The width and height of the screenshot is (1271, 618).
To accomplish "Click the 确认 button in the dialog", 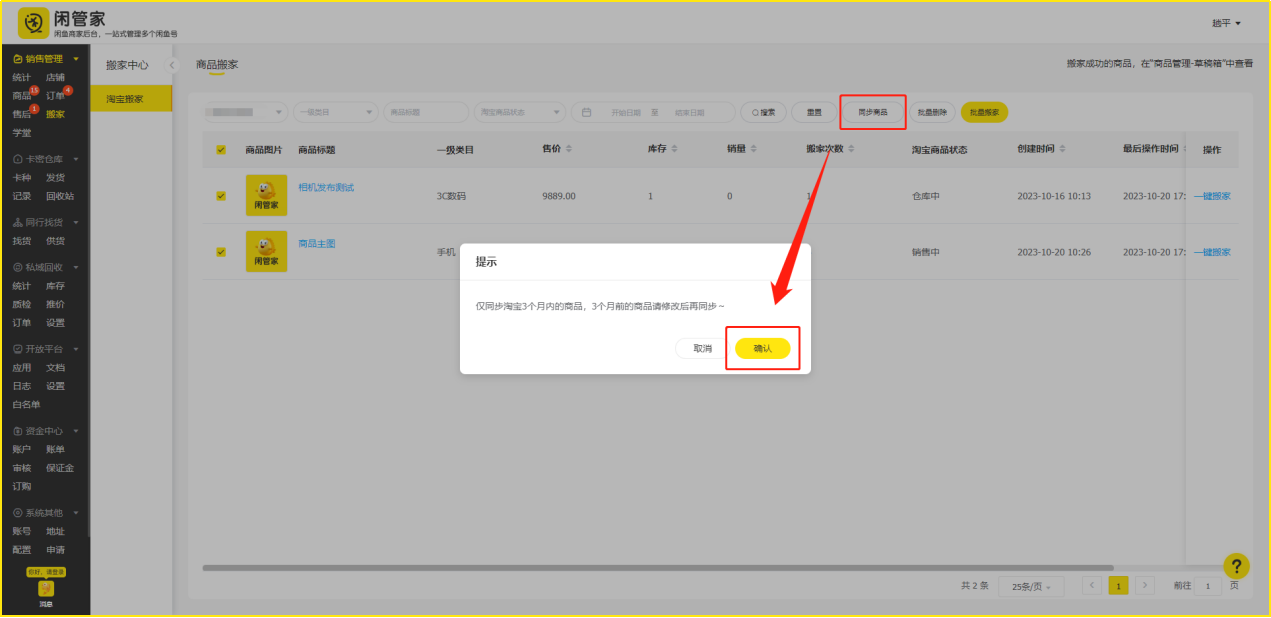I will pyautogui.click(x=762, y=348).
